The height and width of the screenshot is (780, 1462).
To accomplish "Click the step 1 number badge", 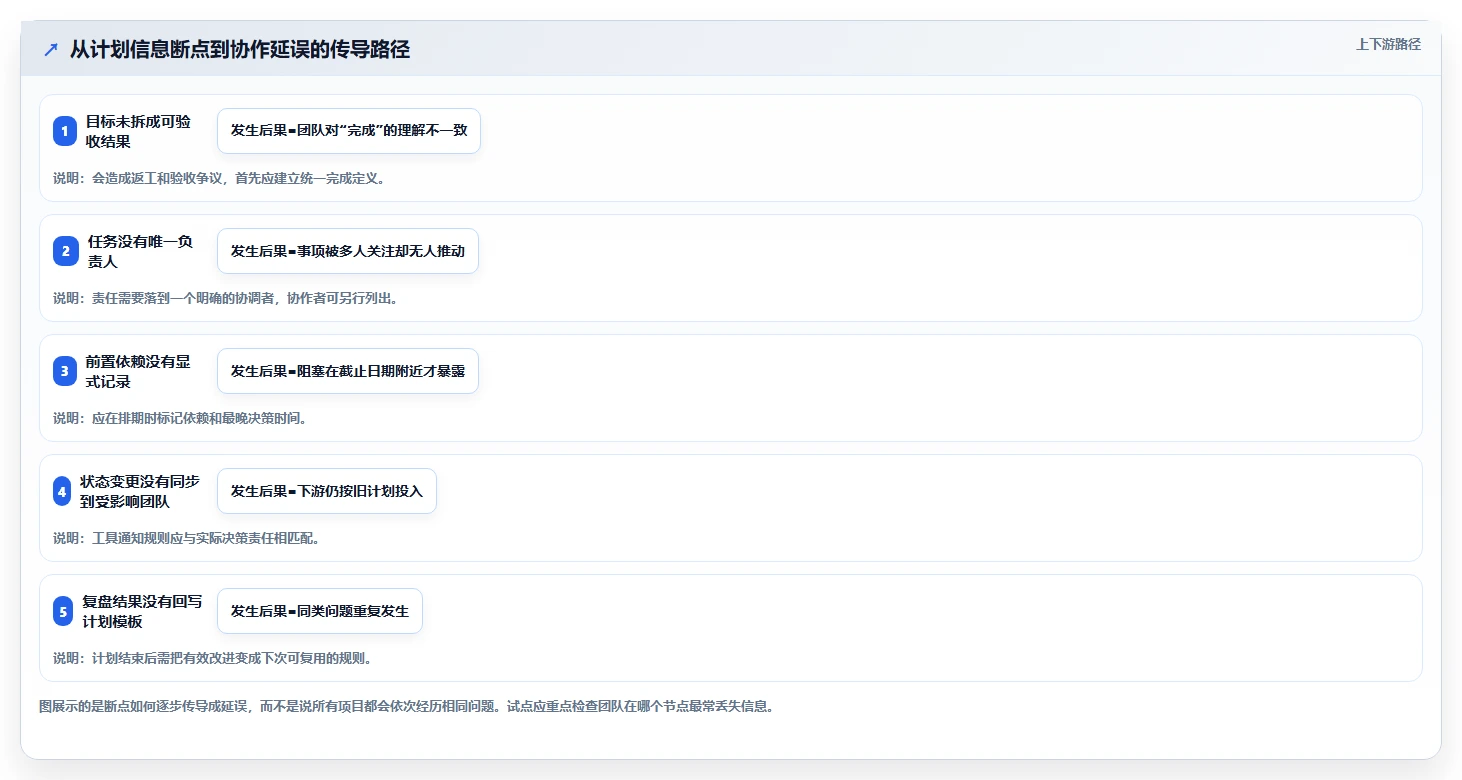I will point(65,131).
